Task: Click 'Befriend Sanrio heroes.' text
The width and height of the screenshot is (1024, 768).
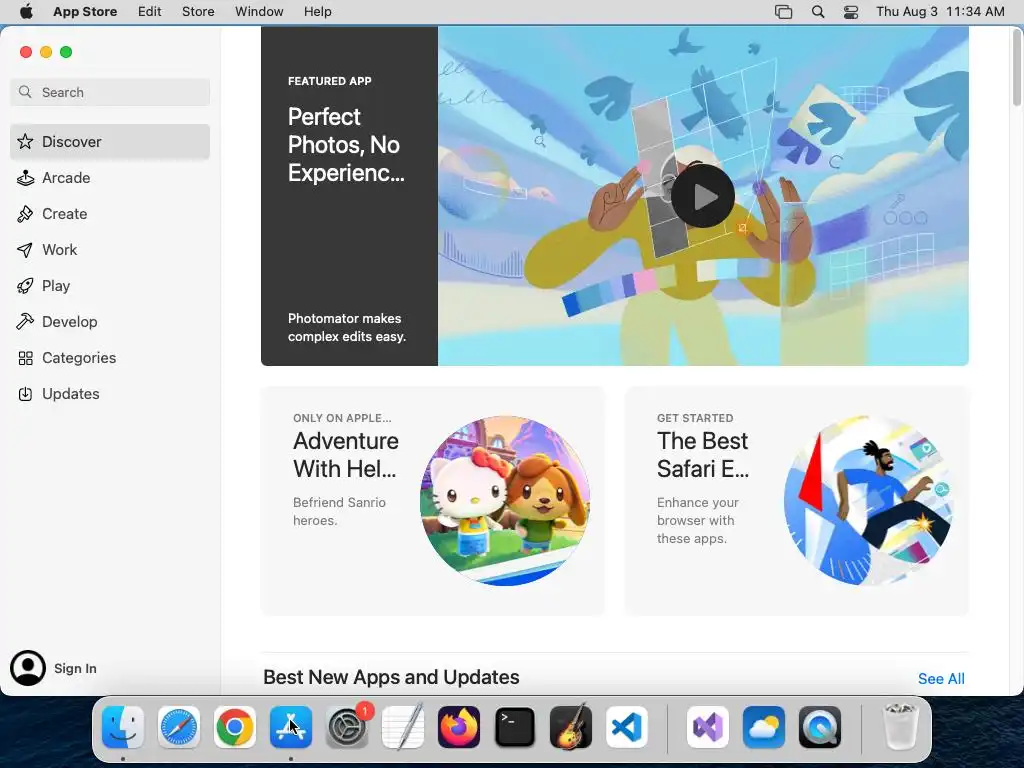Action: click(x=340, y=511)
